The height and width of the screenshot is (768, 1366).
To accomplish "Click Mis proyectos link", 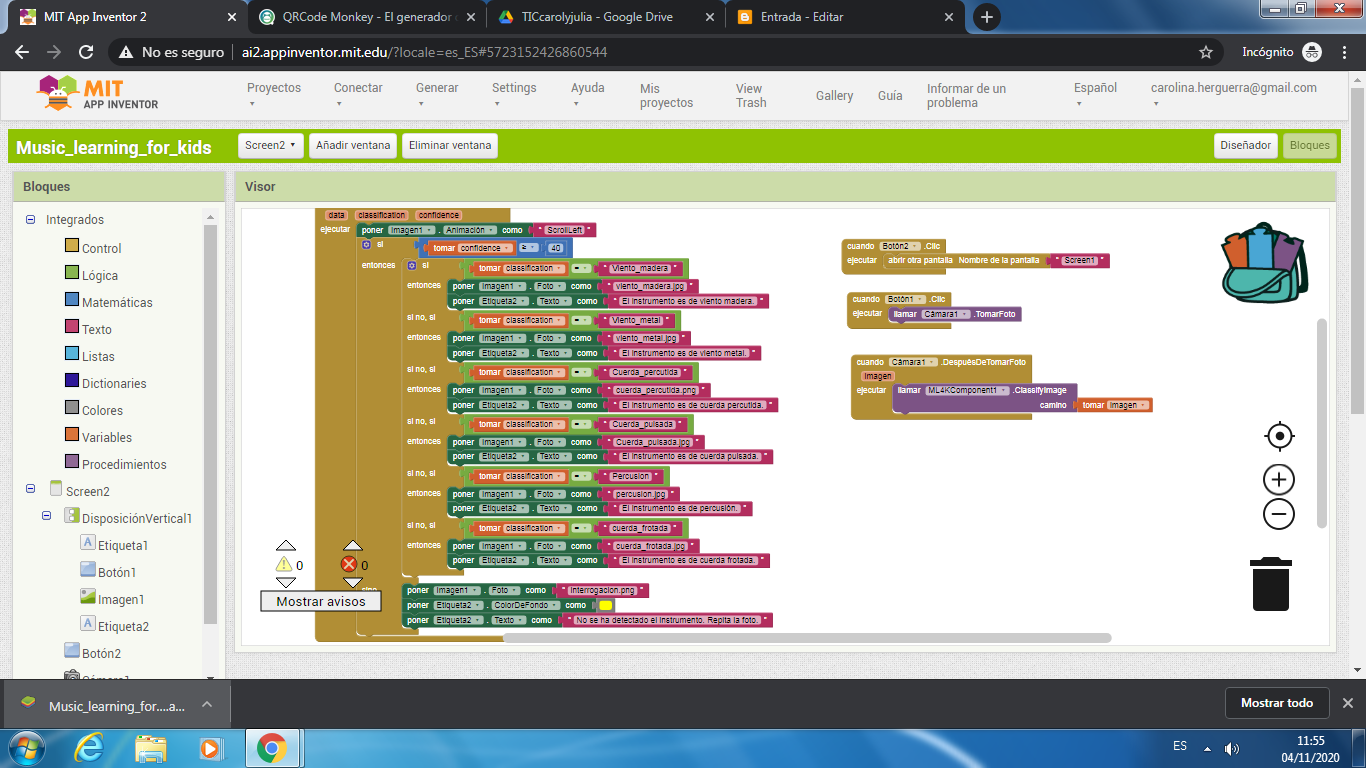I will (x=666, y=95).
